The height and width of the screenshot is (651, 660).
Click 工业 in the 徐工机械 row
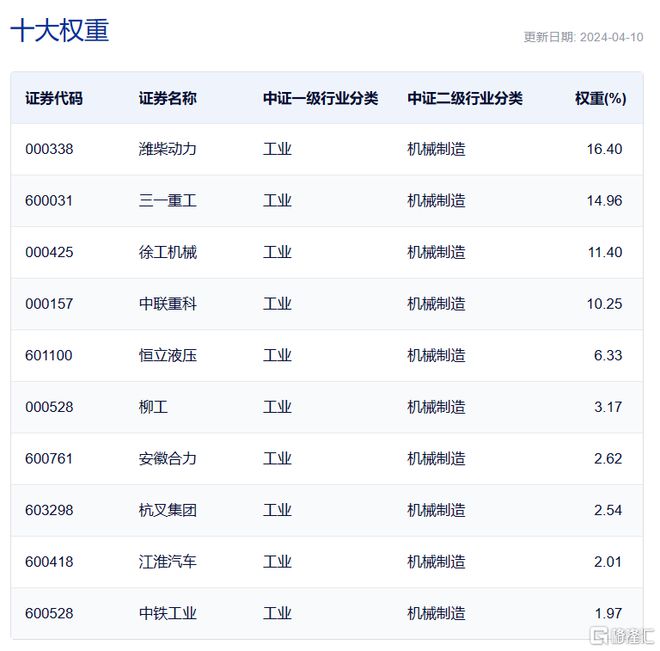[277, 252]
